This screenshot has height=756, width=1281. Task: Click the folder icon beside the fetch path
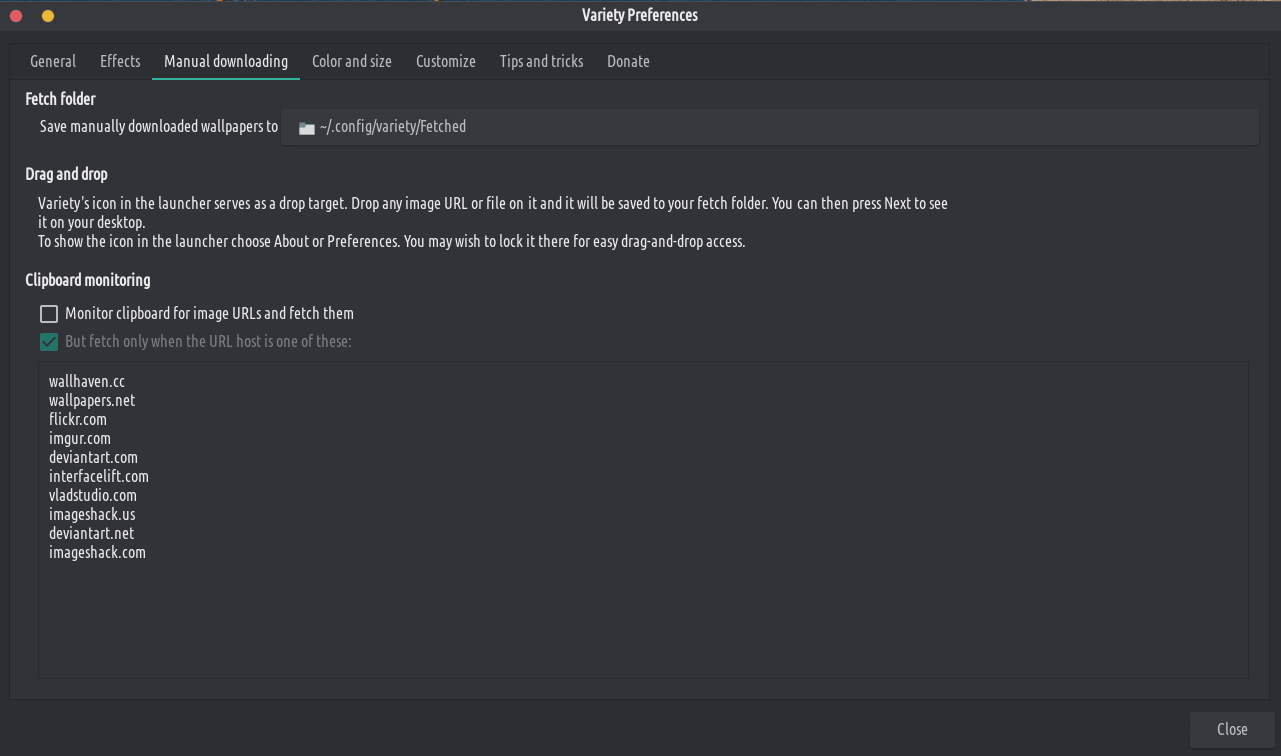(306, 128)
